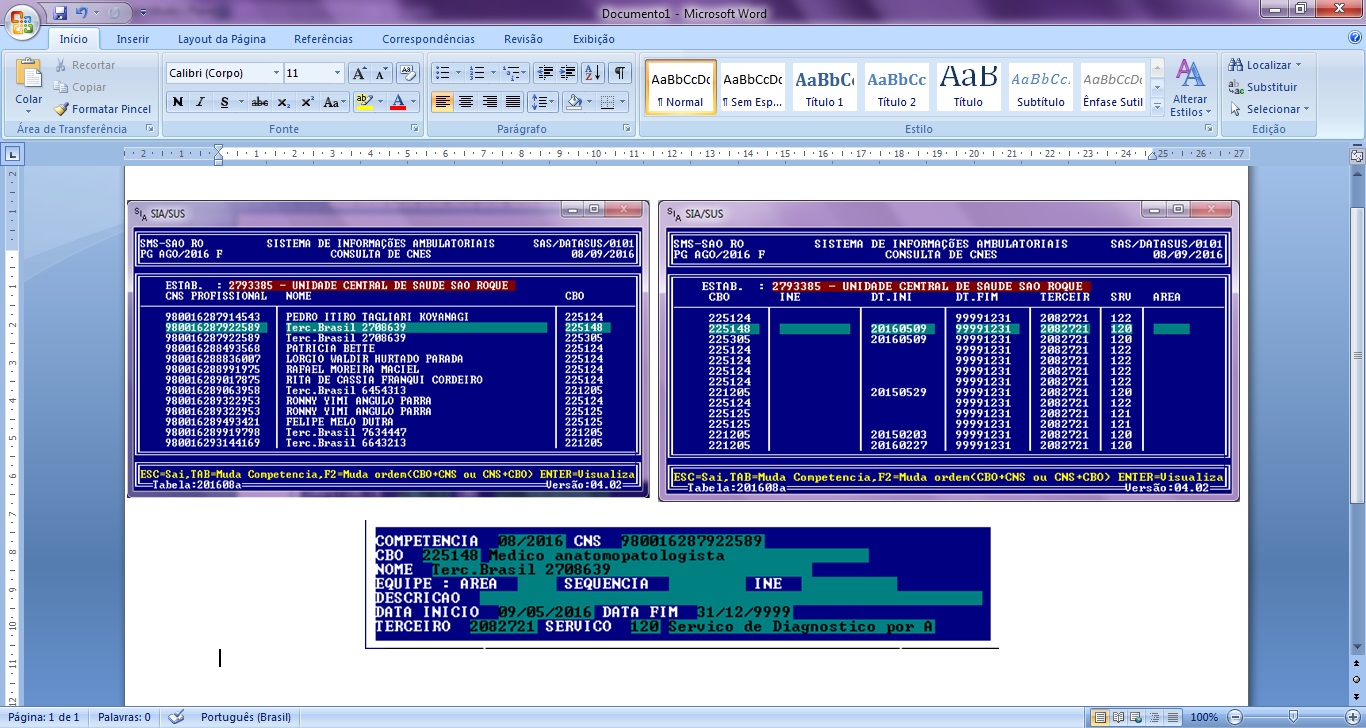This screenshot has height=728, width=1366.
Task: Open the text highlight color dropdown arrow
Action: coord(381,102)
